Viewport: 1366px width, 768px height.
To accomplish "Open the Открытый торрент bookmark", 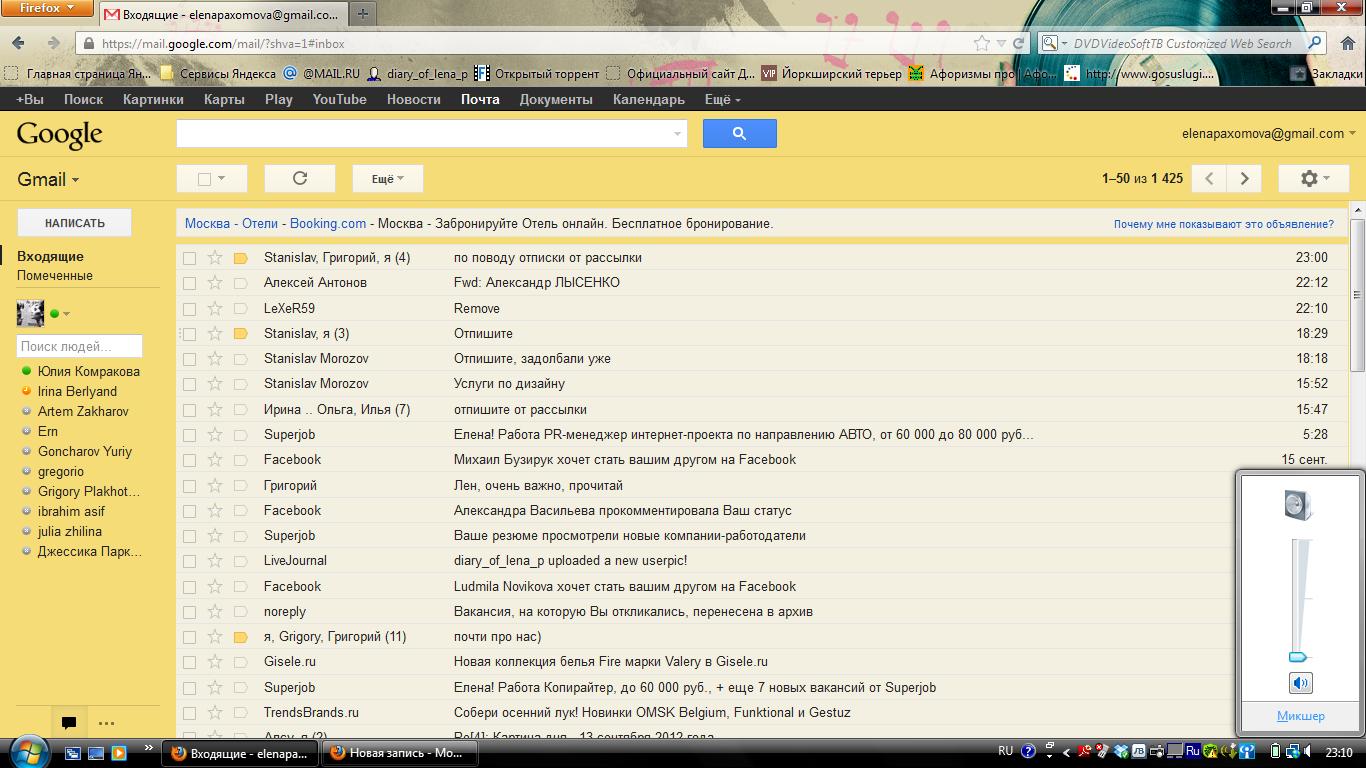I will 538,73.
